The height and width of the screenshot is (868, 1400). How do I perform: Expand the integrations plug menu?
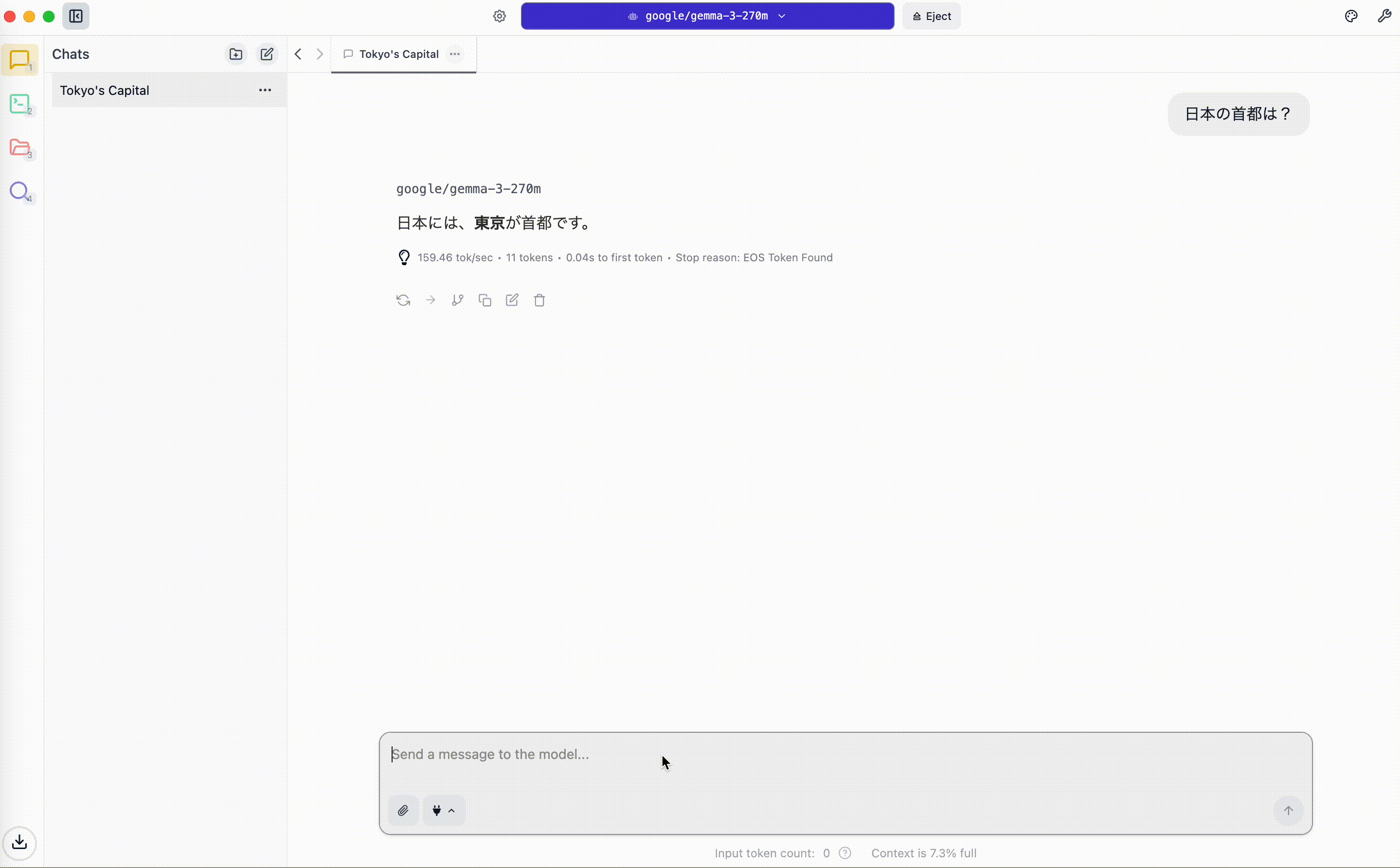coord(444,810)
